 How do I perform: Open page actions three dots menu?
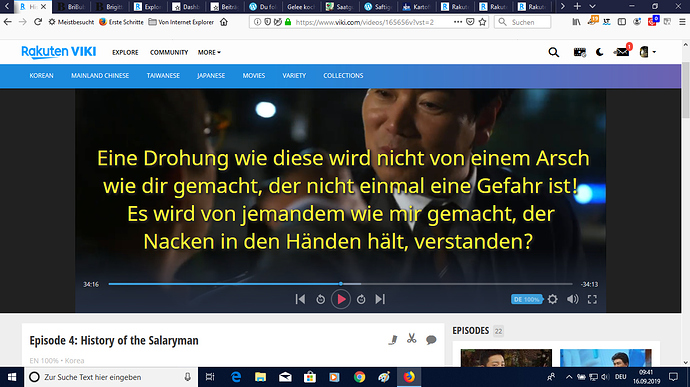click(458, 22)
